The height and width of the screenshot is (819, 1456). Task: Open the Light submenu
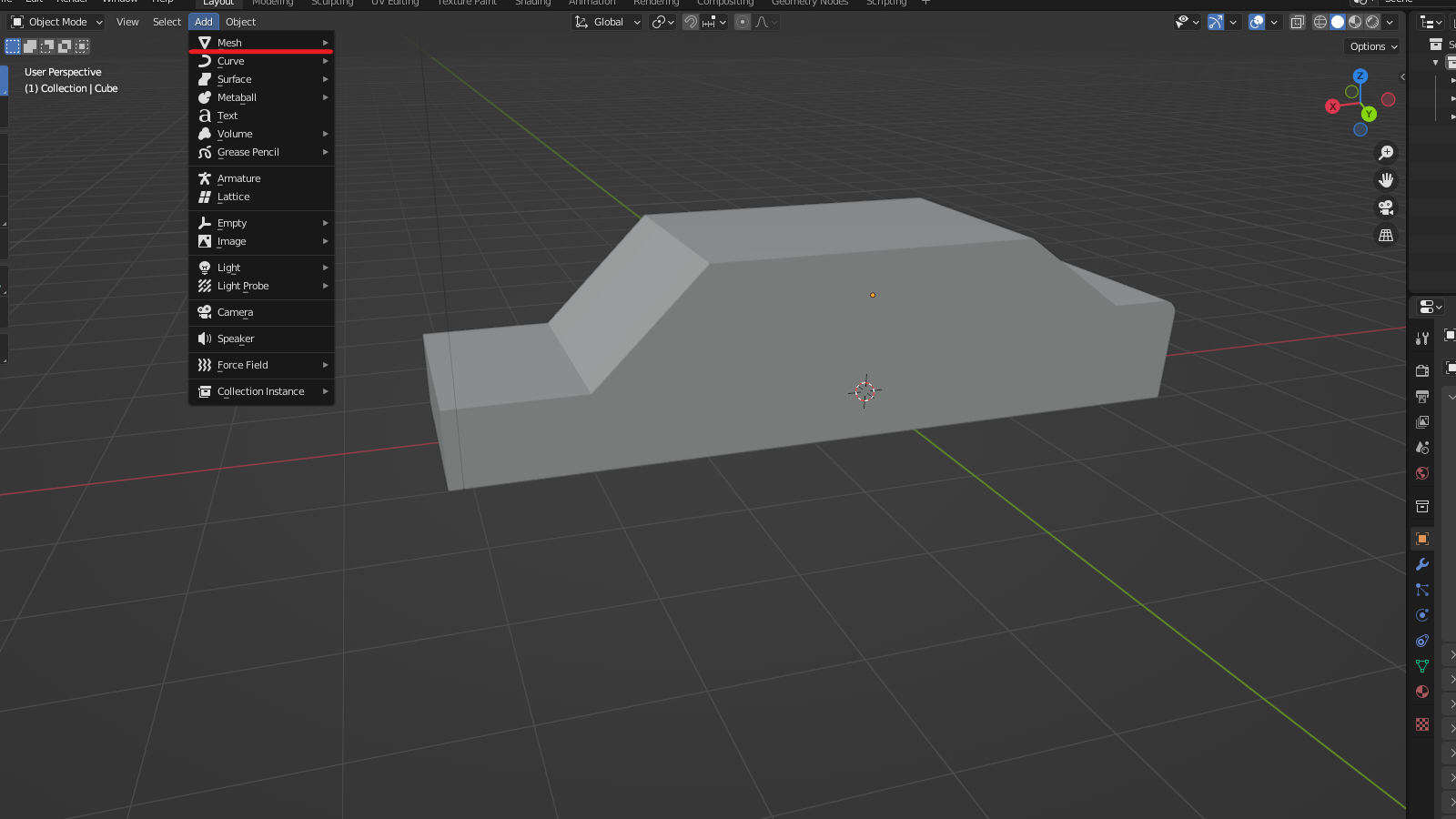262,268
